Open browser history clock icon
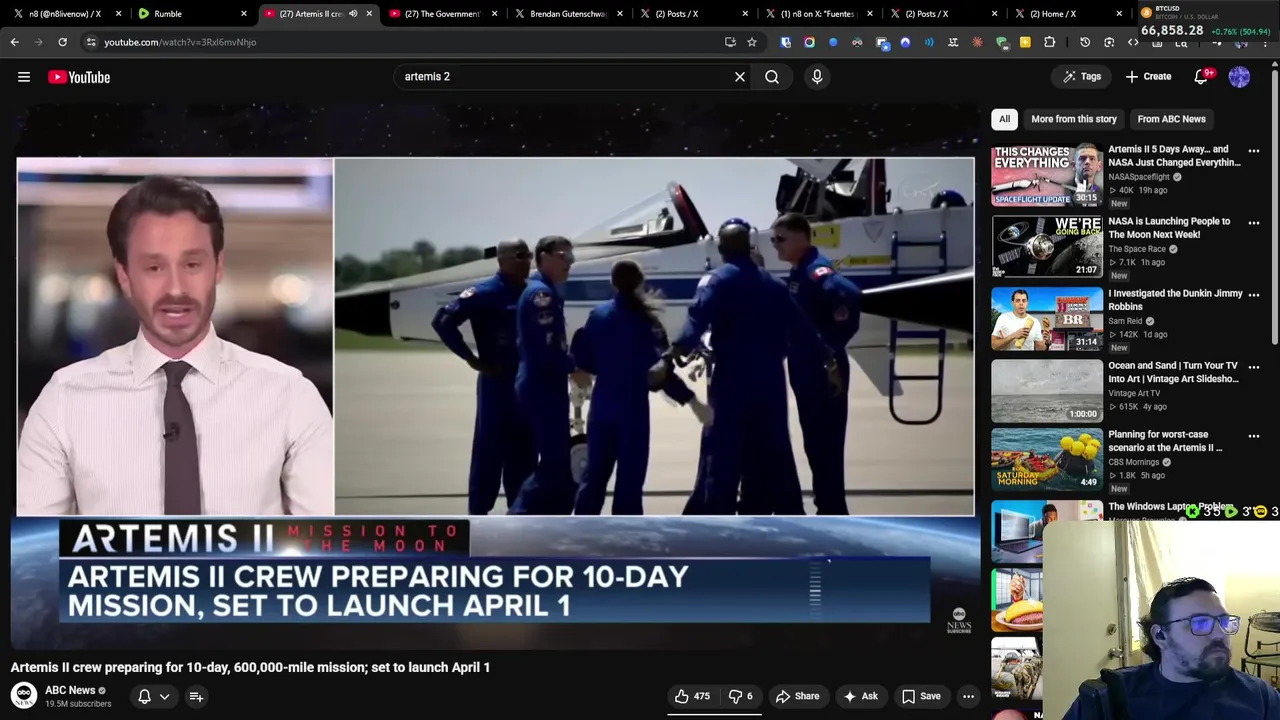 (1085, 42)
